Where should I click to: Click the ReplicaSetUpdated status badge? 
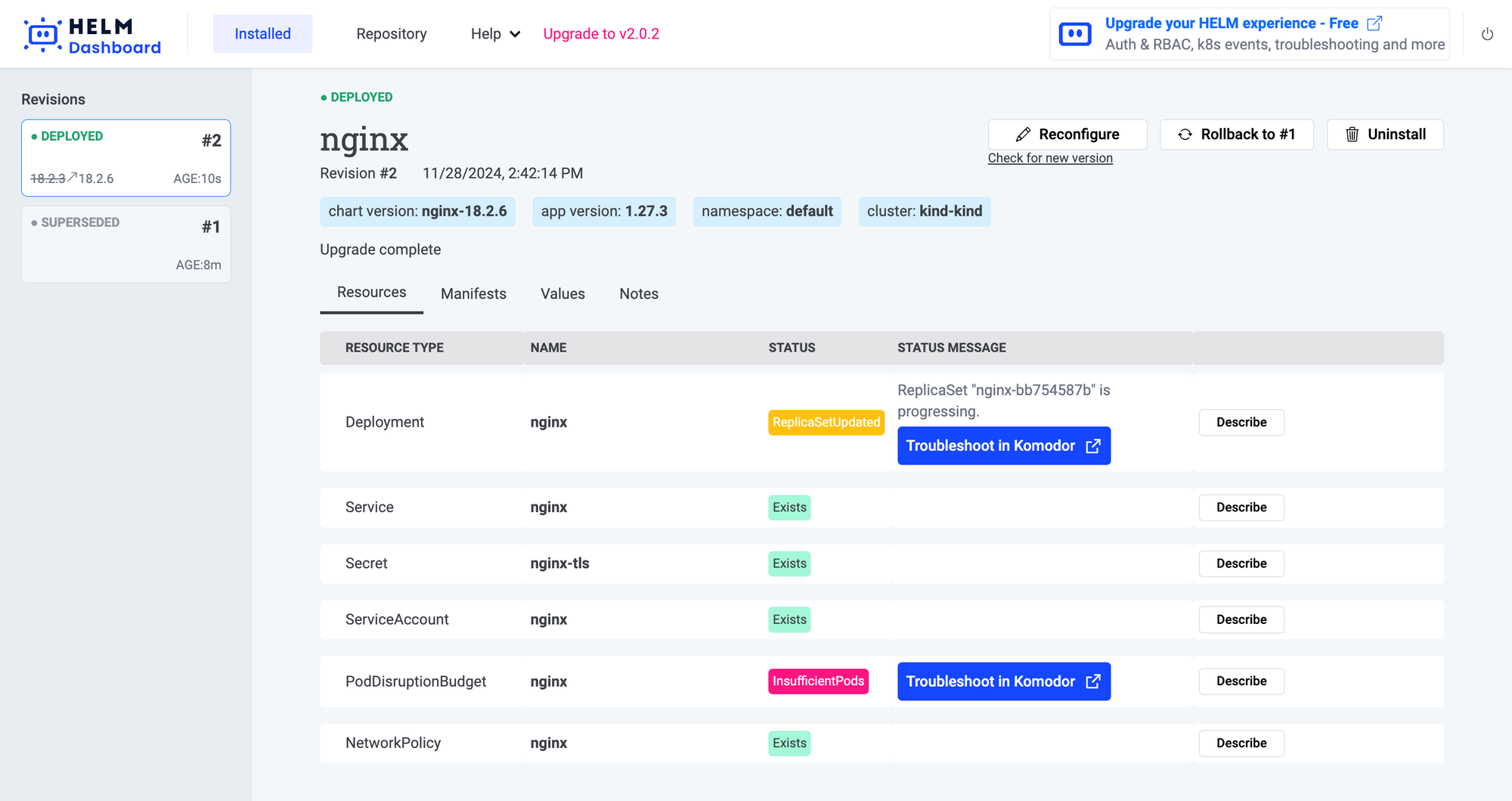point(826,422)
